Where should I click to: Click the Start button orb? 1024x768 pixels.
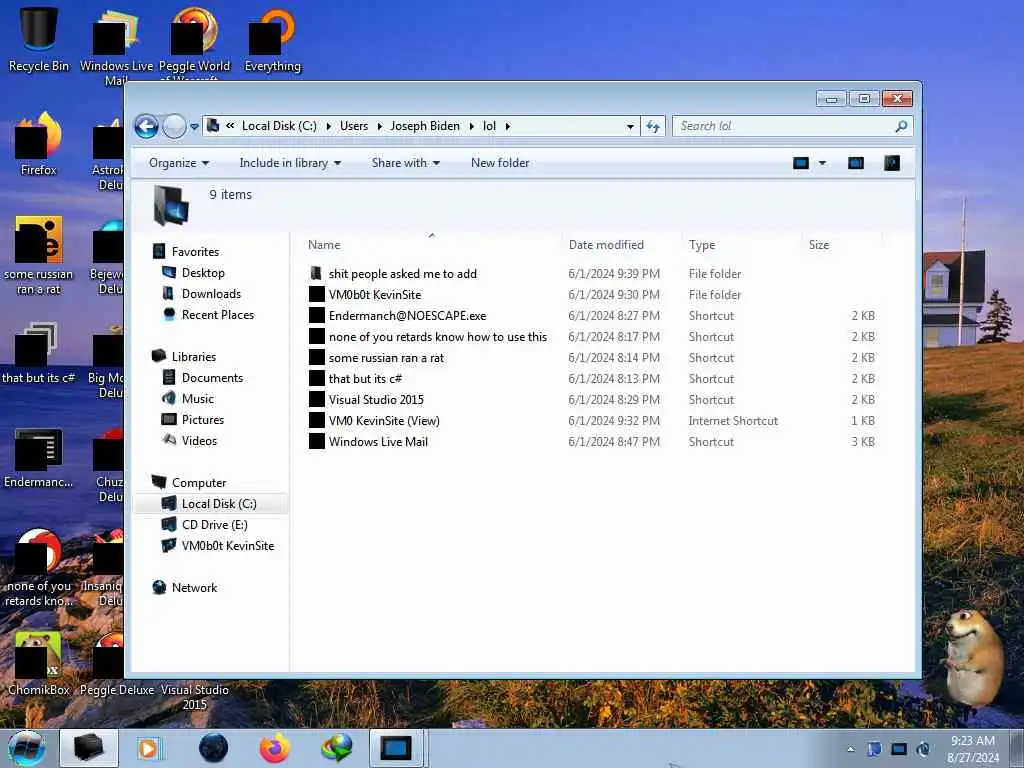tap(27, 748)
